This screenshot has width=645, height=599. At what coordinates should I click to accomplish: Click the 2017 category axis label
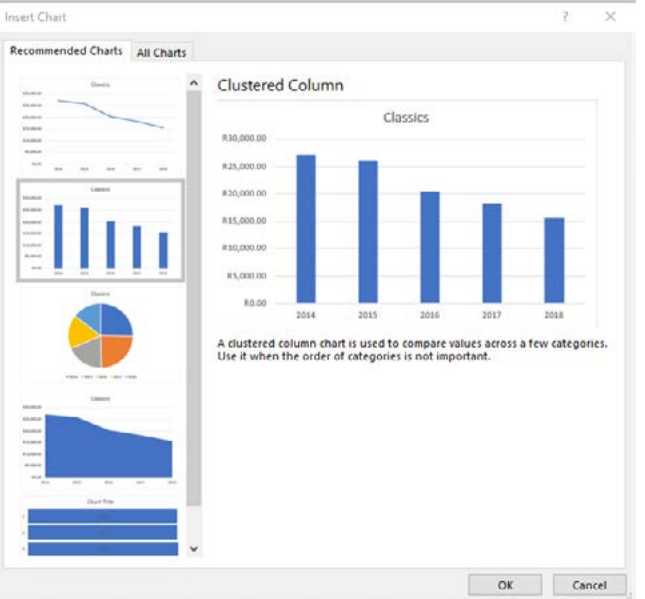click(x=492, y=315)
